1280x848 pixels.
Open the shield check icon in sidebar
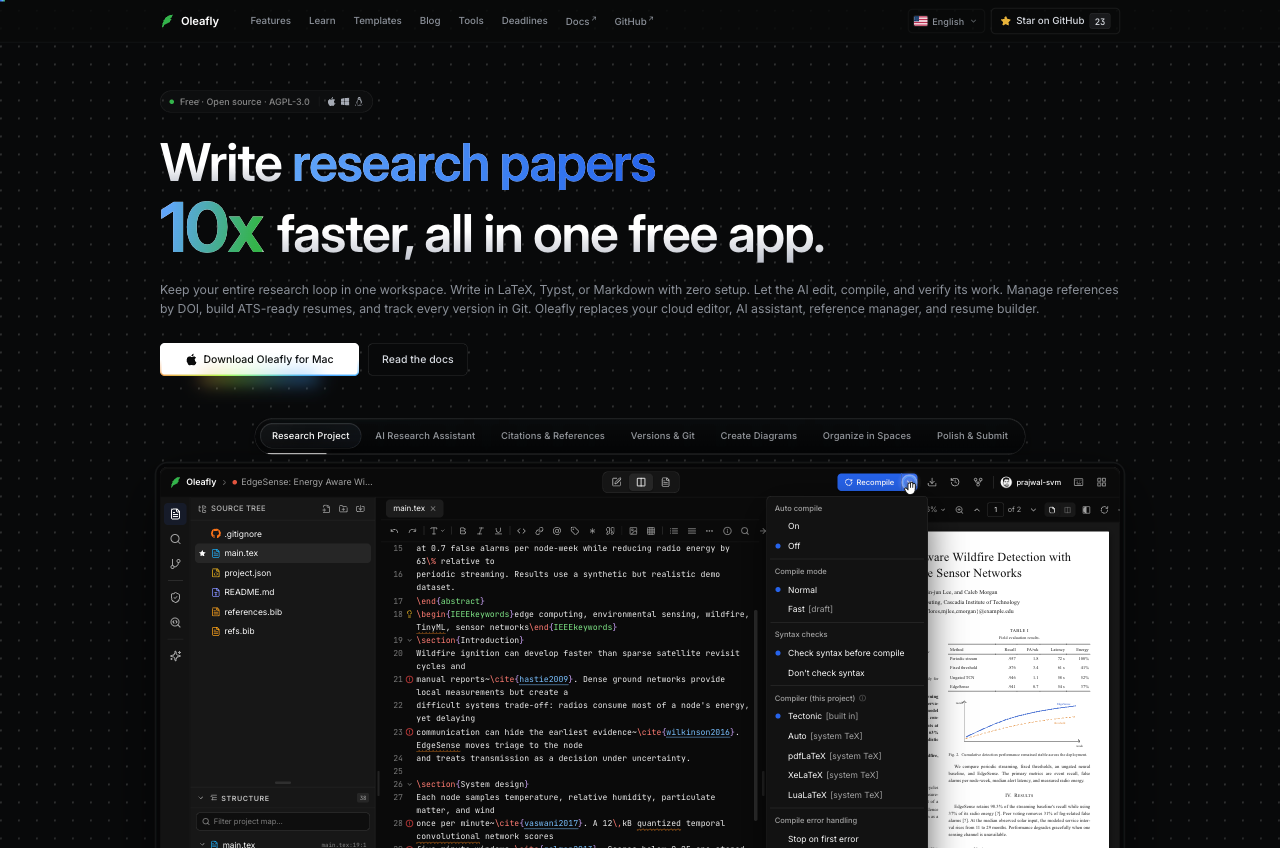click(175, 597)
